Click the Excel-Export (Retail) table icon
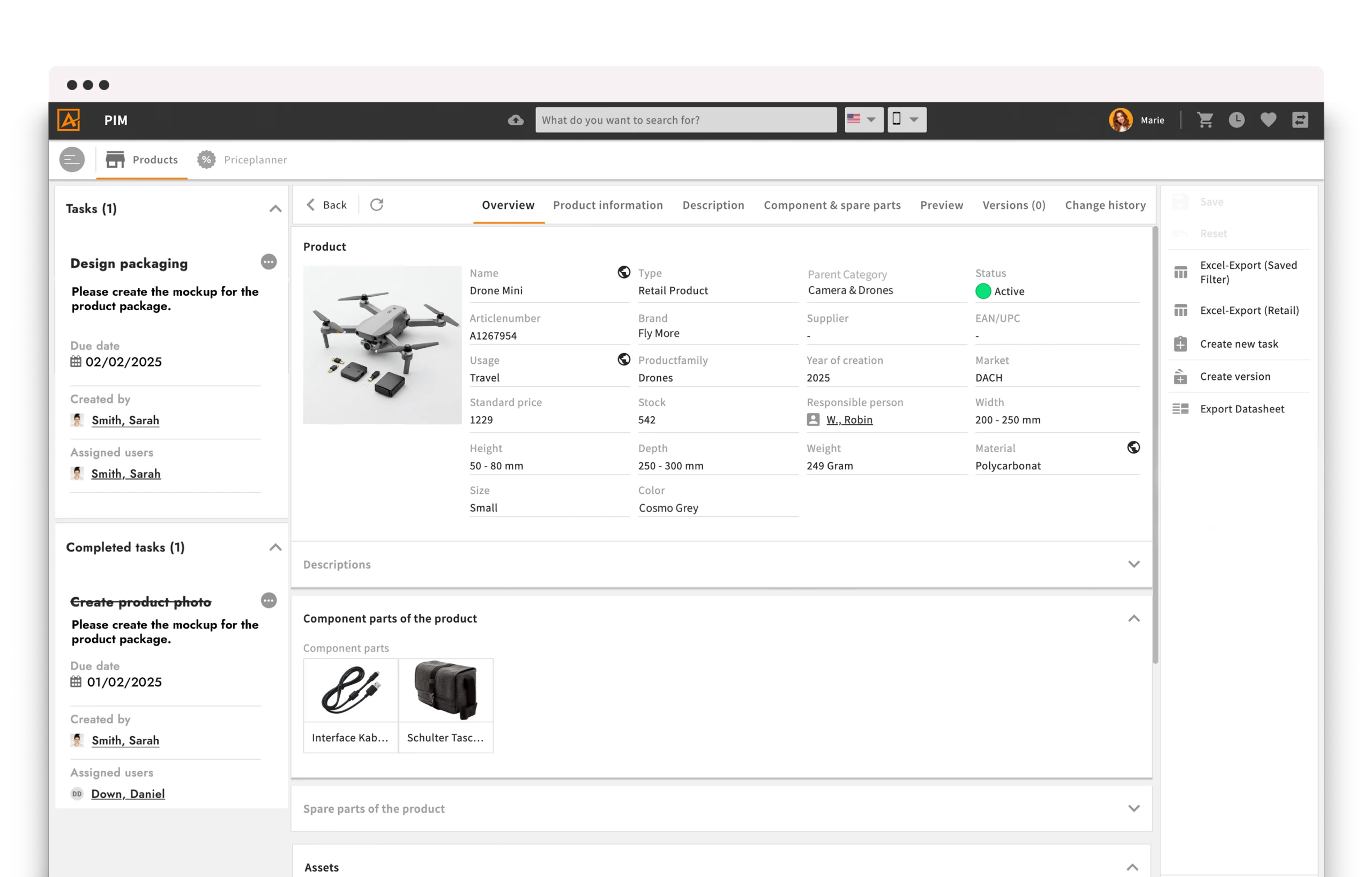This screenshot has width=1372, height=877. [x=1181, y=310]
